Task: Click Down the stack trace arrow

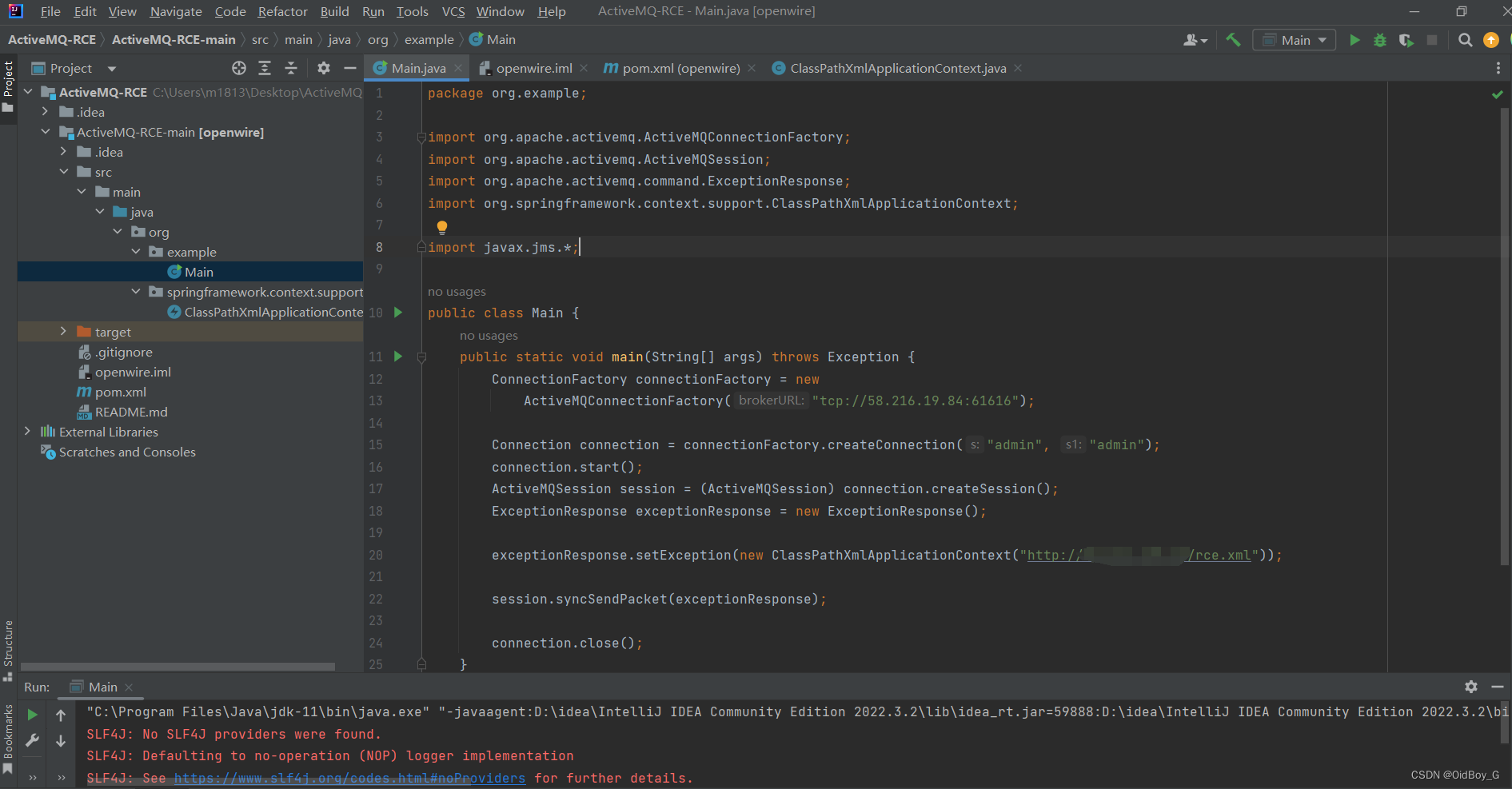Action: (x=61, y=741)
